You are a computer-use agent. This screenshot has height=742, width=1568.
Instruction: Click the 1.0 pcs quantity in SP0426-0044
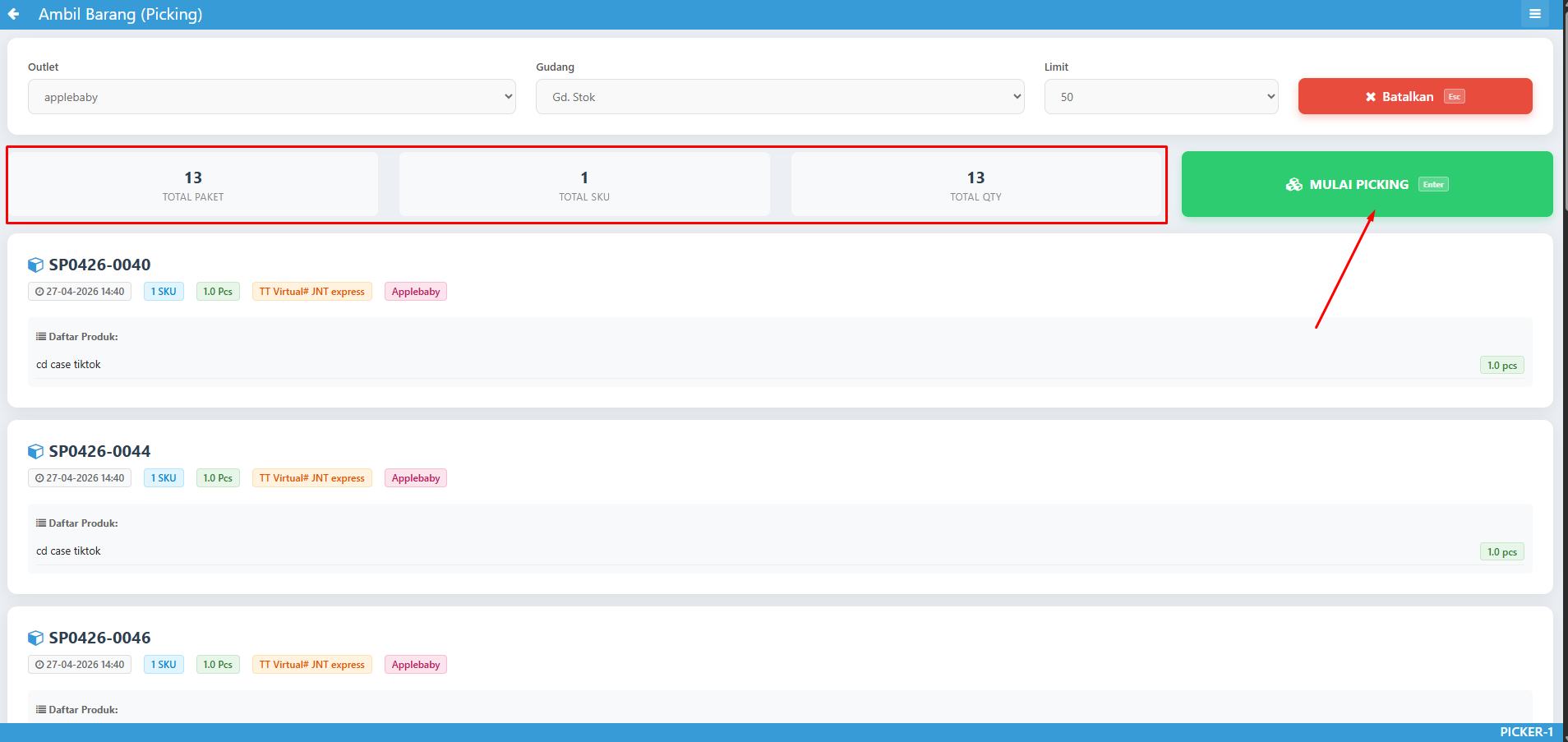tap(1502, 552)
